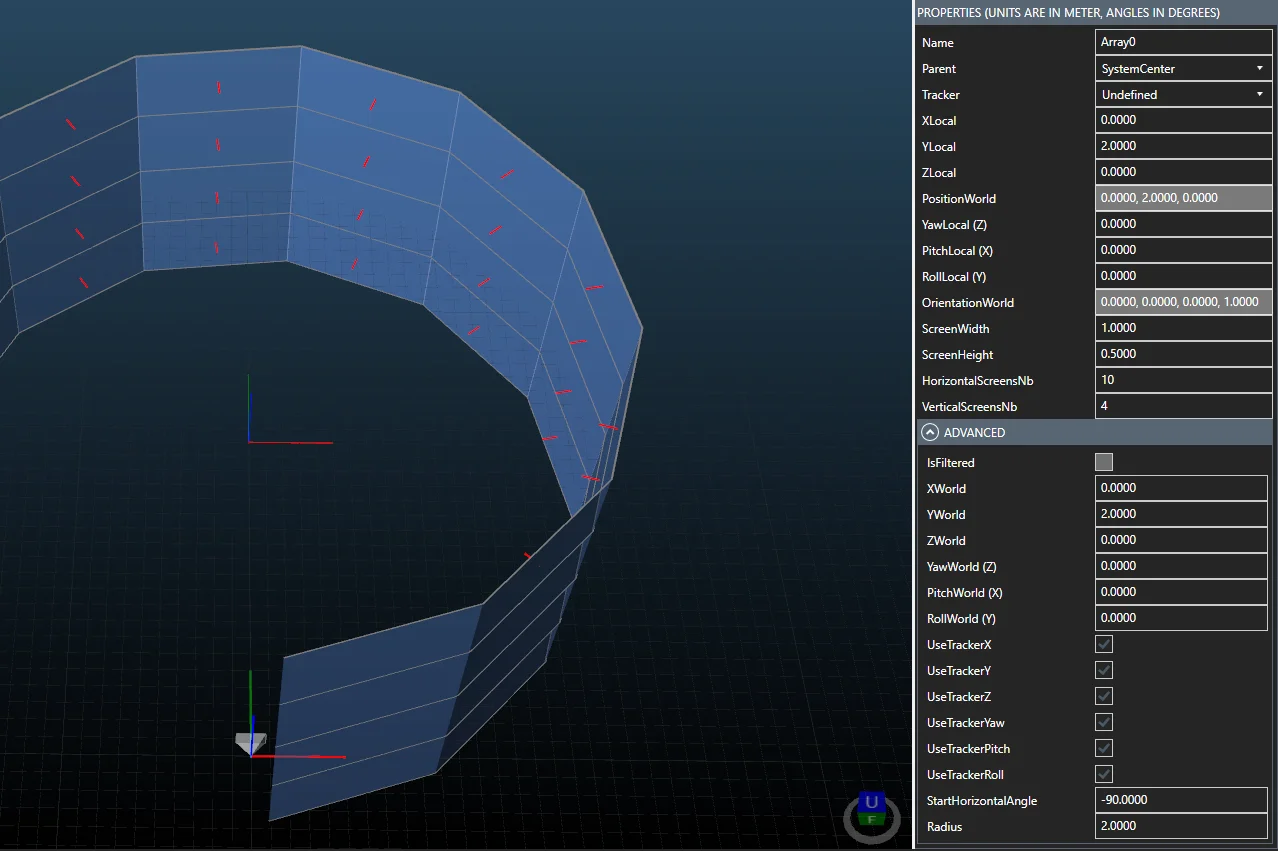Screen dimensions: 1278x851
Task: Click the PROPERTIES panel header text
Action: tap(1068, 13)
